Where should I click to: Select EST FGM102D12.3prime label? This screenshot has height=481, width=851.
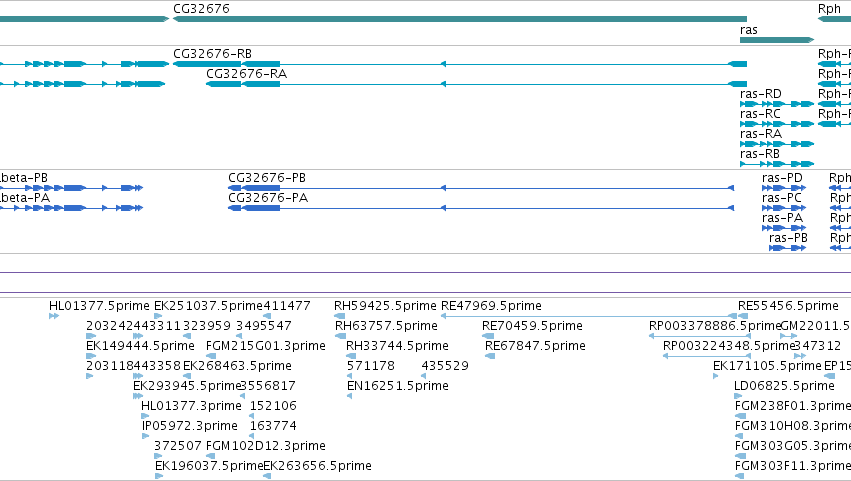click(x=265, y=447)
